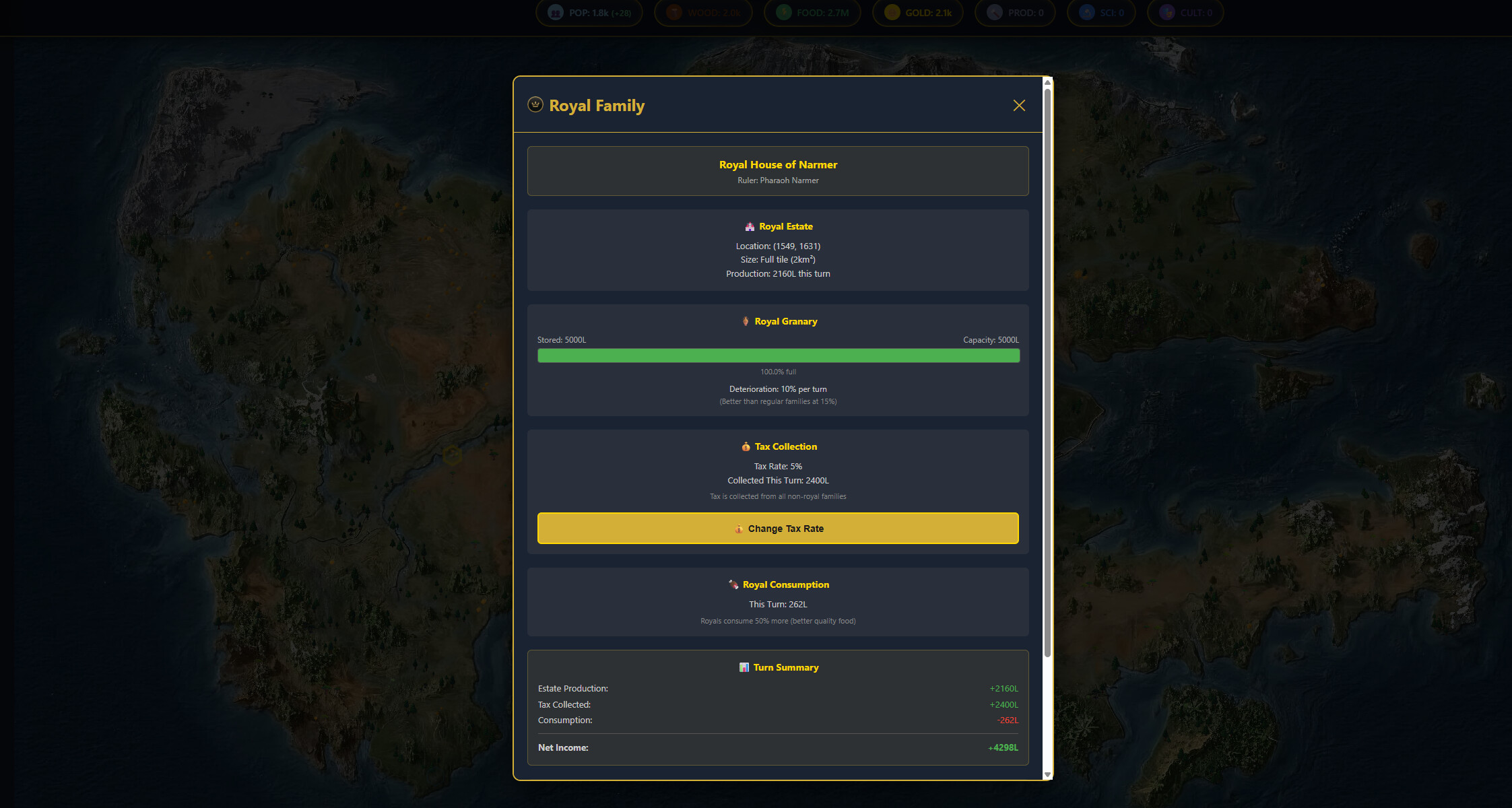This screenshot has height=808, width=1512.
Task: Click the castle icon above Royal Estate
Action: (750, 226)
